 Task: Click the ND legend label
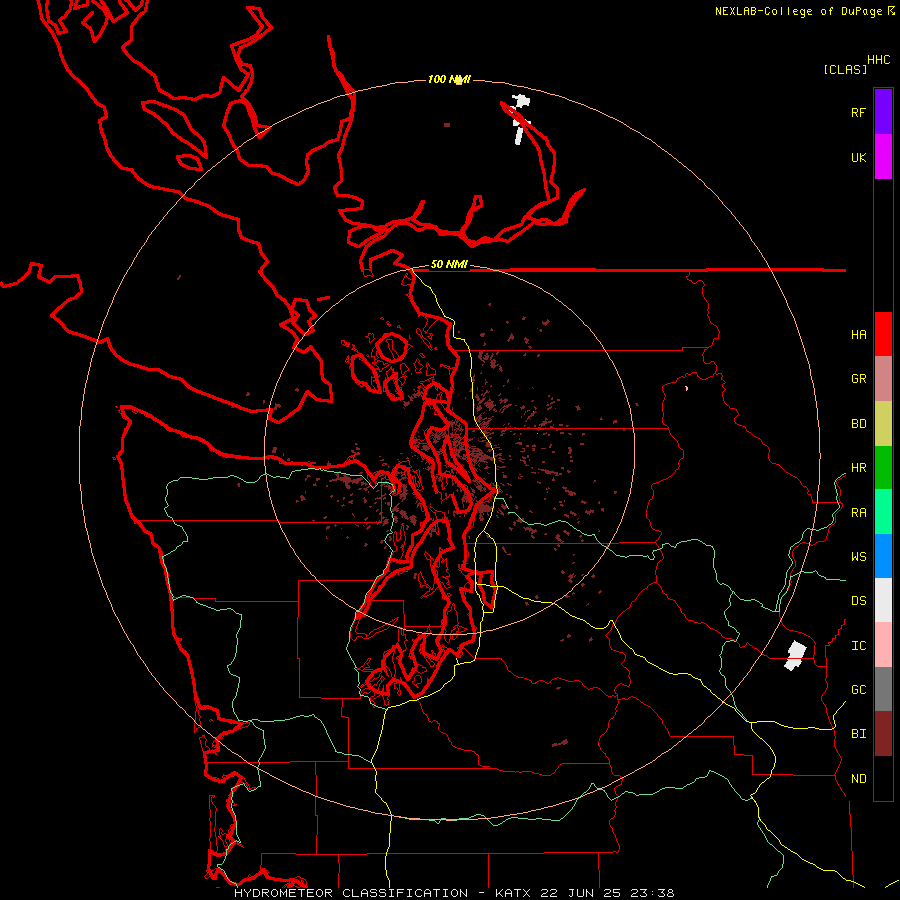point(858,779)
